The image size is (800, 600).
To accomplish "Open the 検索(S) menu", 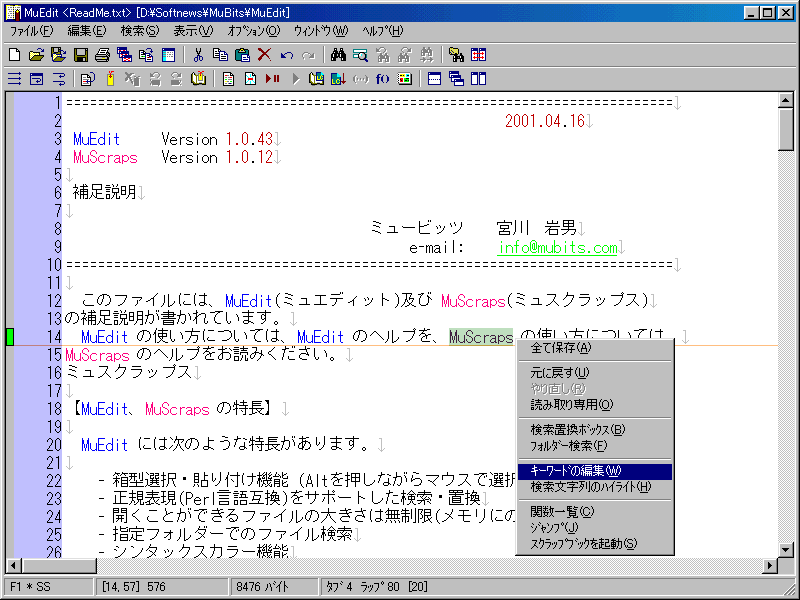I will (140, 31).
